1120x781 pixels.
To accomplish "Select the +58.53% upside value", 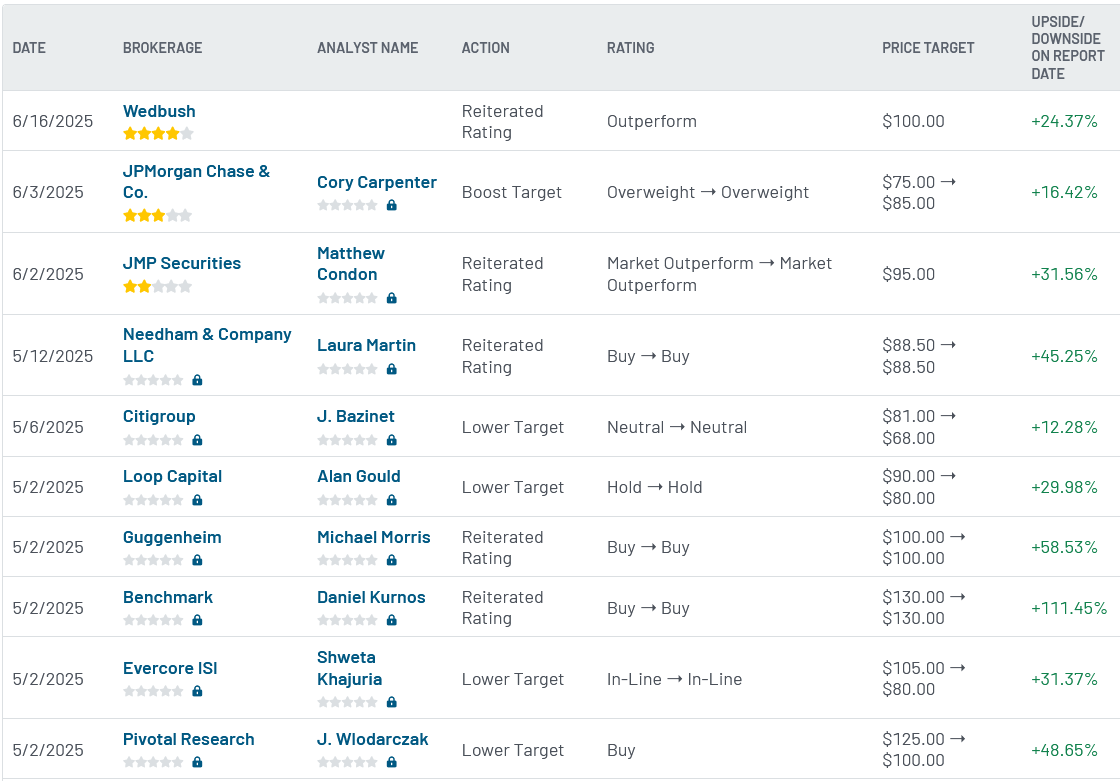I will pyautogui.click(x=1064, y=547).
